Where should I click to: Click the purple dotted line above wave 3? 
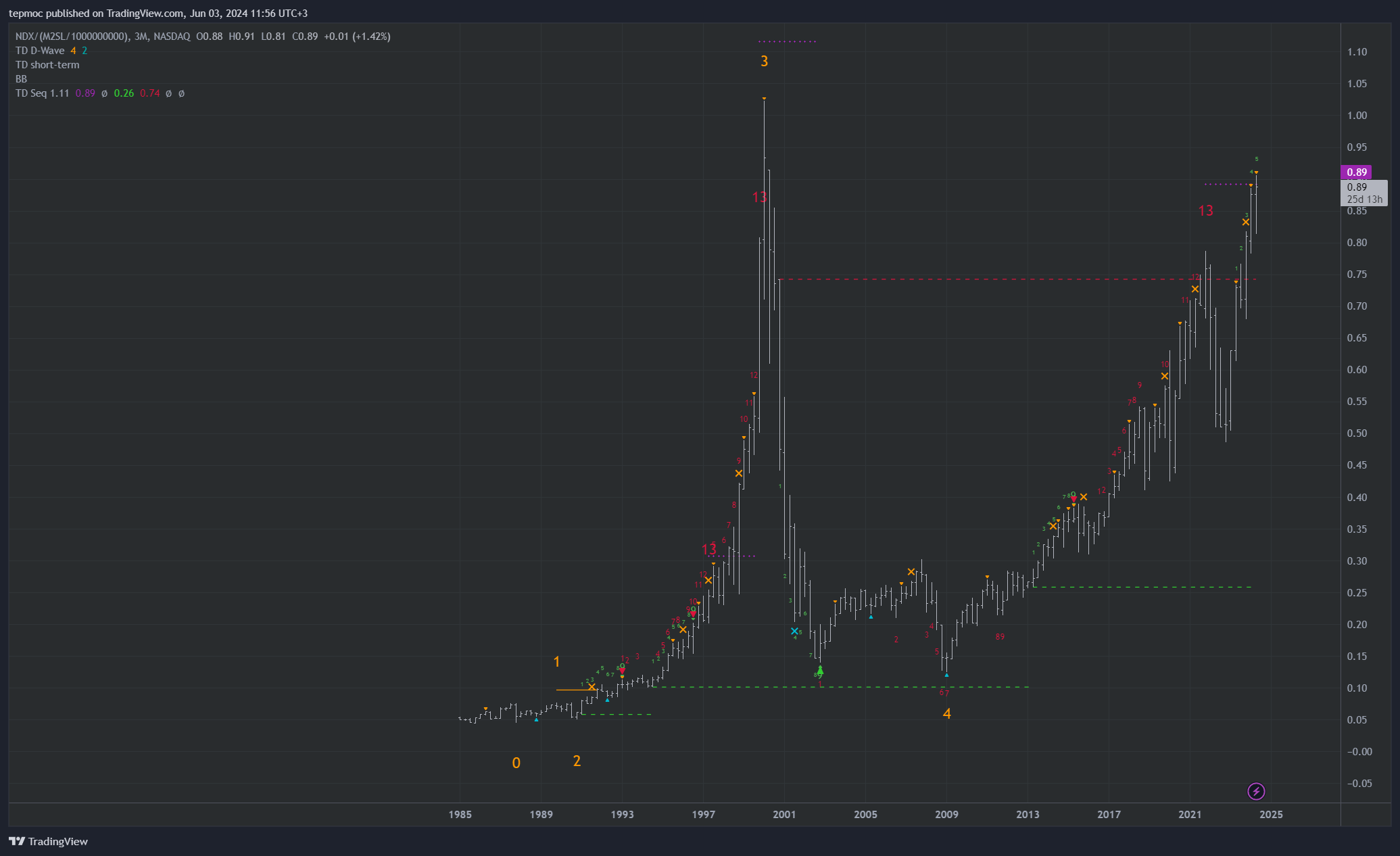tap(788, 42)
